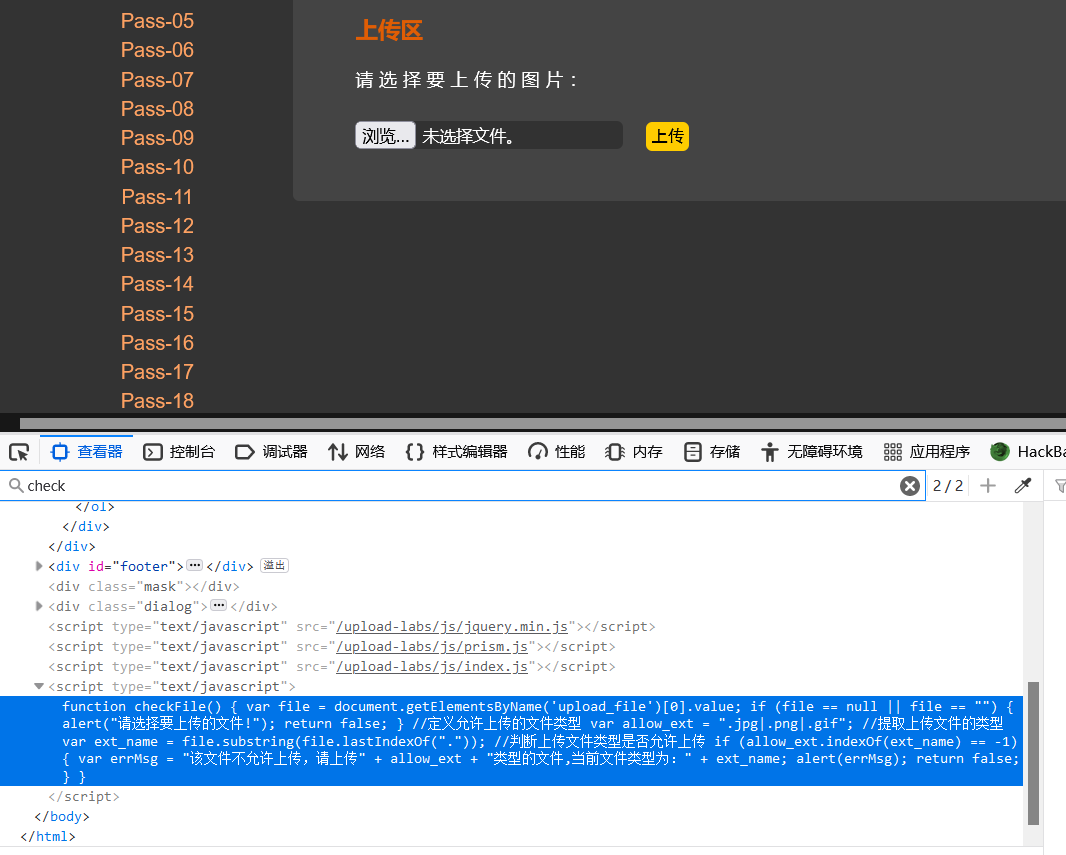Image resolution: width=1066 pixels, height=855 pixels.
Task: Expand the div id footer node
Action: 39,566
